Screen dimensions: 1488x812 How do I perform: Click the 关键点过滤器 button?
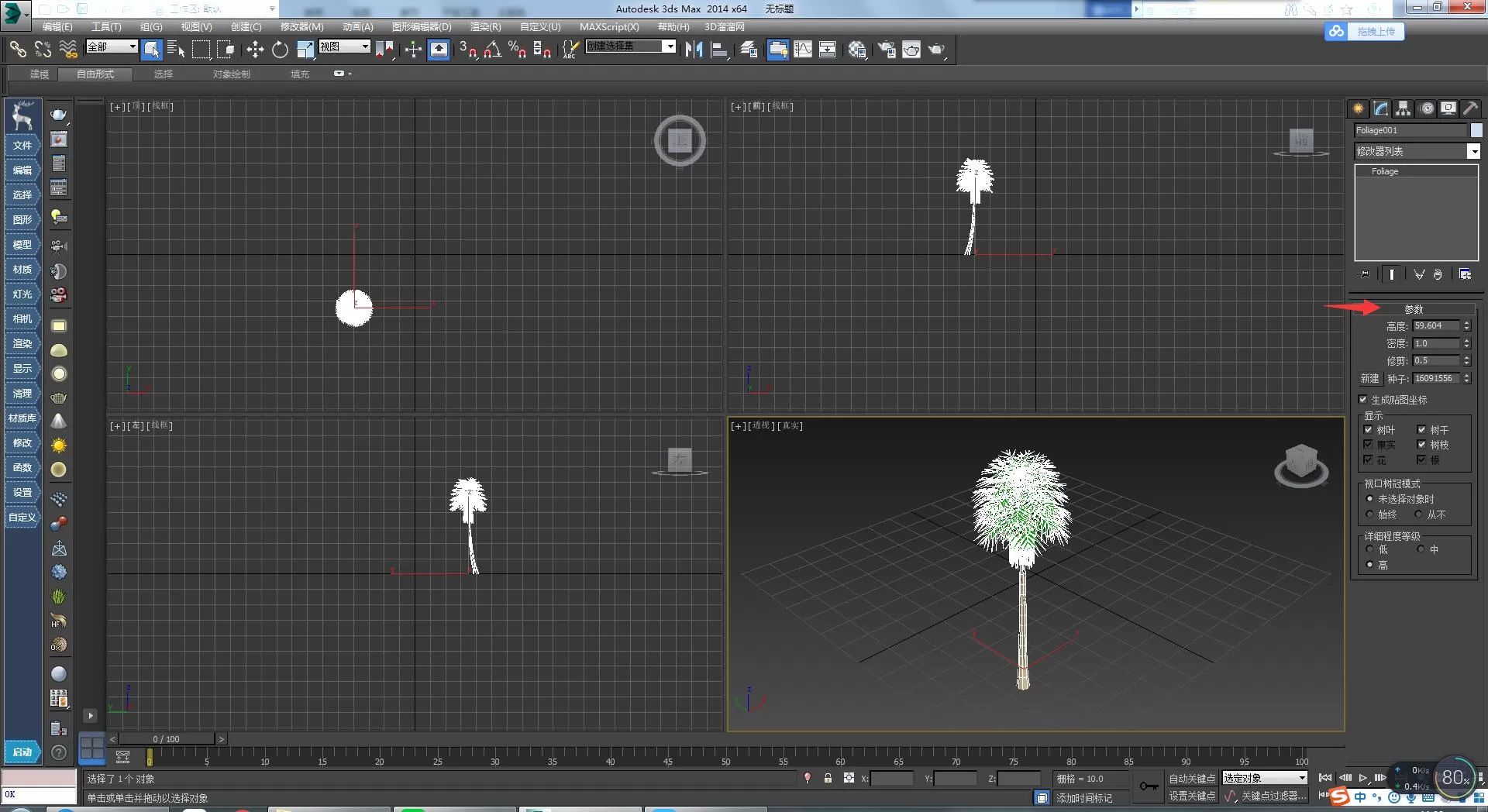click(1273, 796)
